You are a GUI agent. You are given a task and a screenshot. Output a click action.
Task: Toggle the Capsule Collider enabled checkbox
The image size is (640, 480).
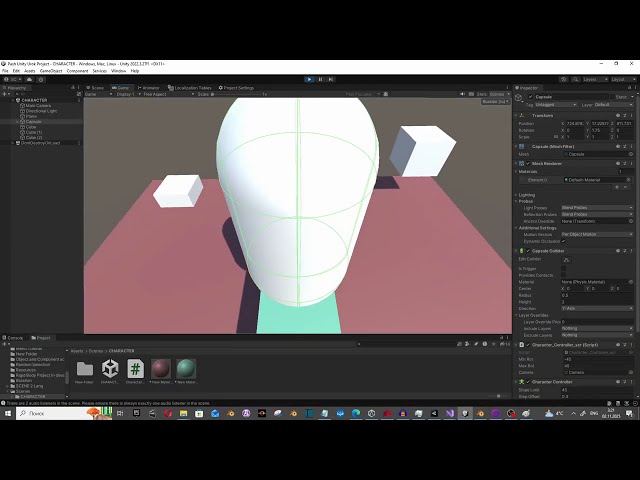pyautogui.click(x=528, y=251)
